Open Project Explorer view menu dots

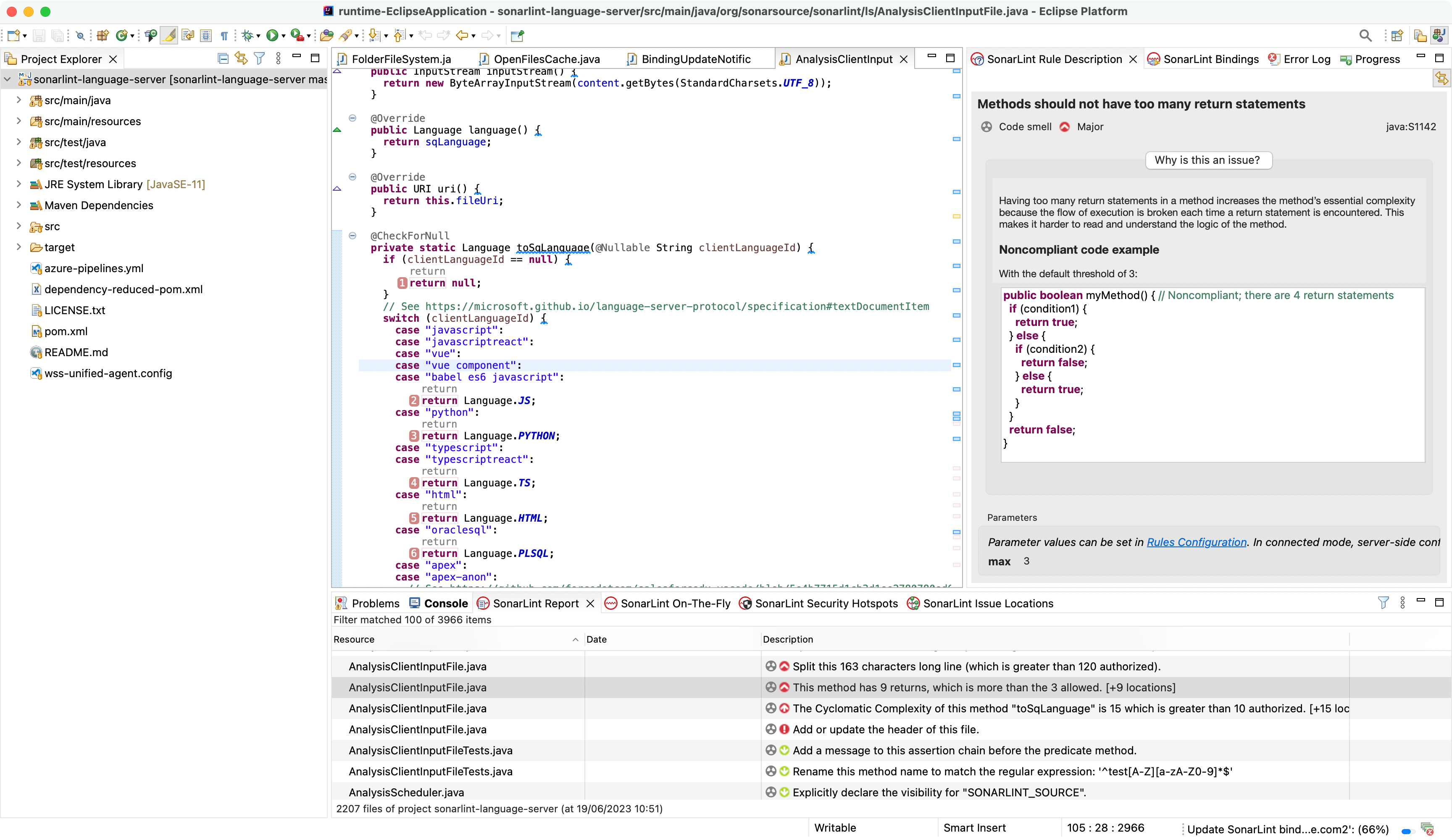(278, 58)
